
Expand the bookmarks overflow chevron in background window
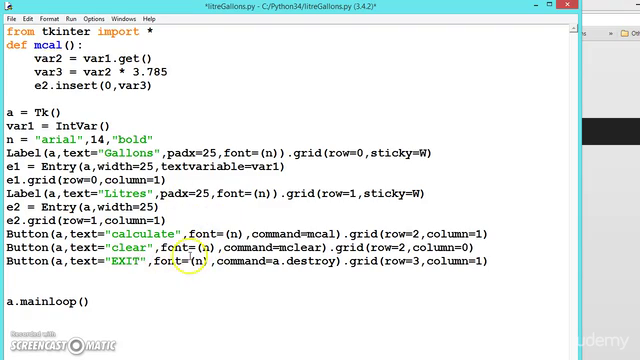(611, 33)
